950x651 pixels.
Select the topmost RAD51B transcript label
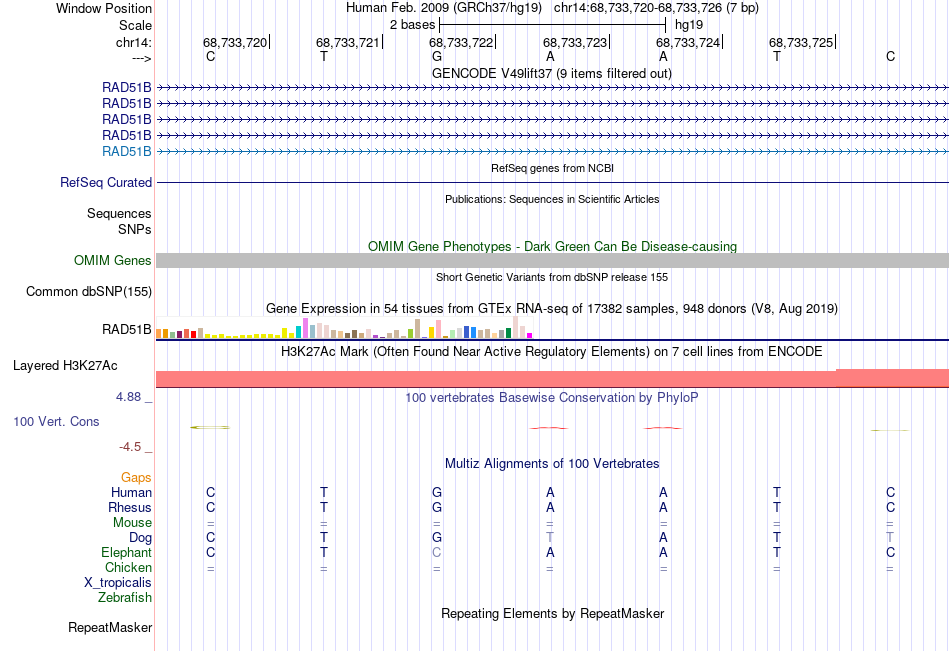tap(127, 87)
